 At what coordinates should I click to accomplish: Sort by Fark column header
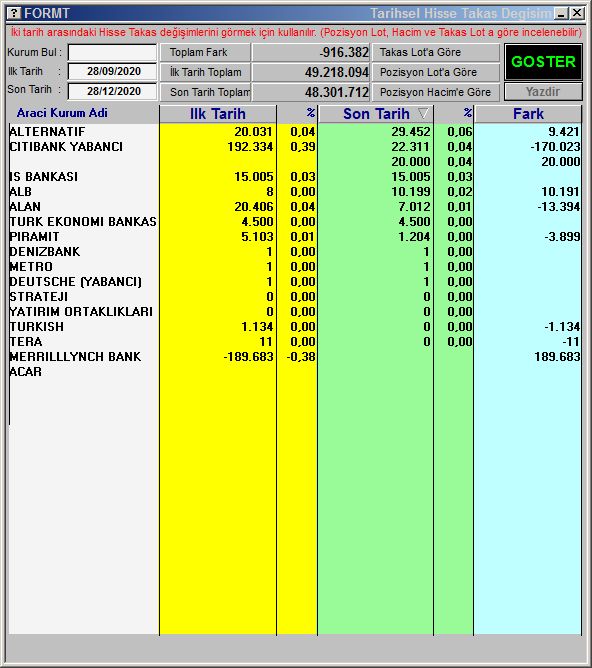pyautogui.click(x=528, y=114)
